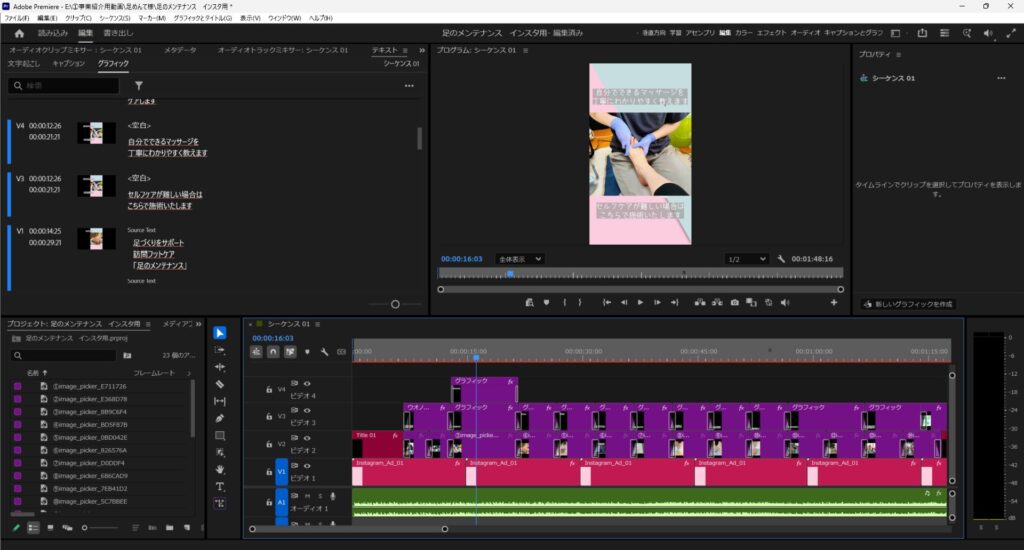Click the Home icon in the top bar
1024x550 pixels.
(x=19, y=33)
